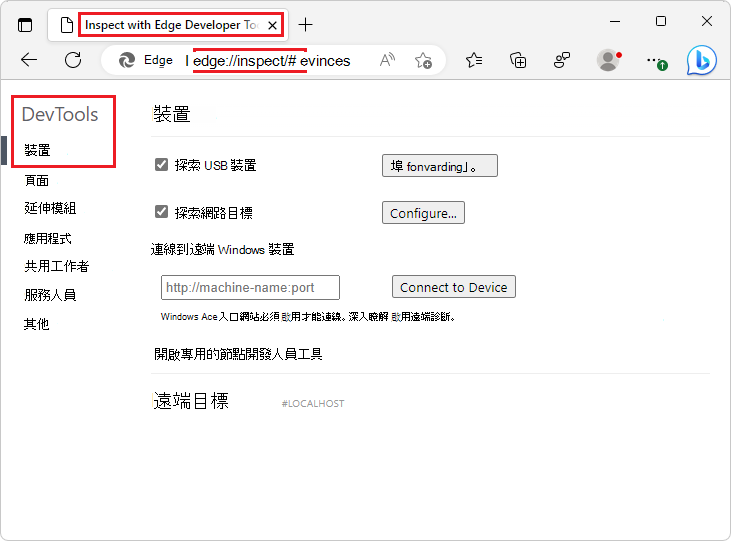Refresh the current page

click(x=73, y=60)
